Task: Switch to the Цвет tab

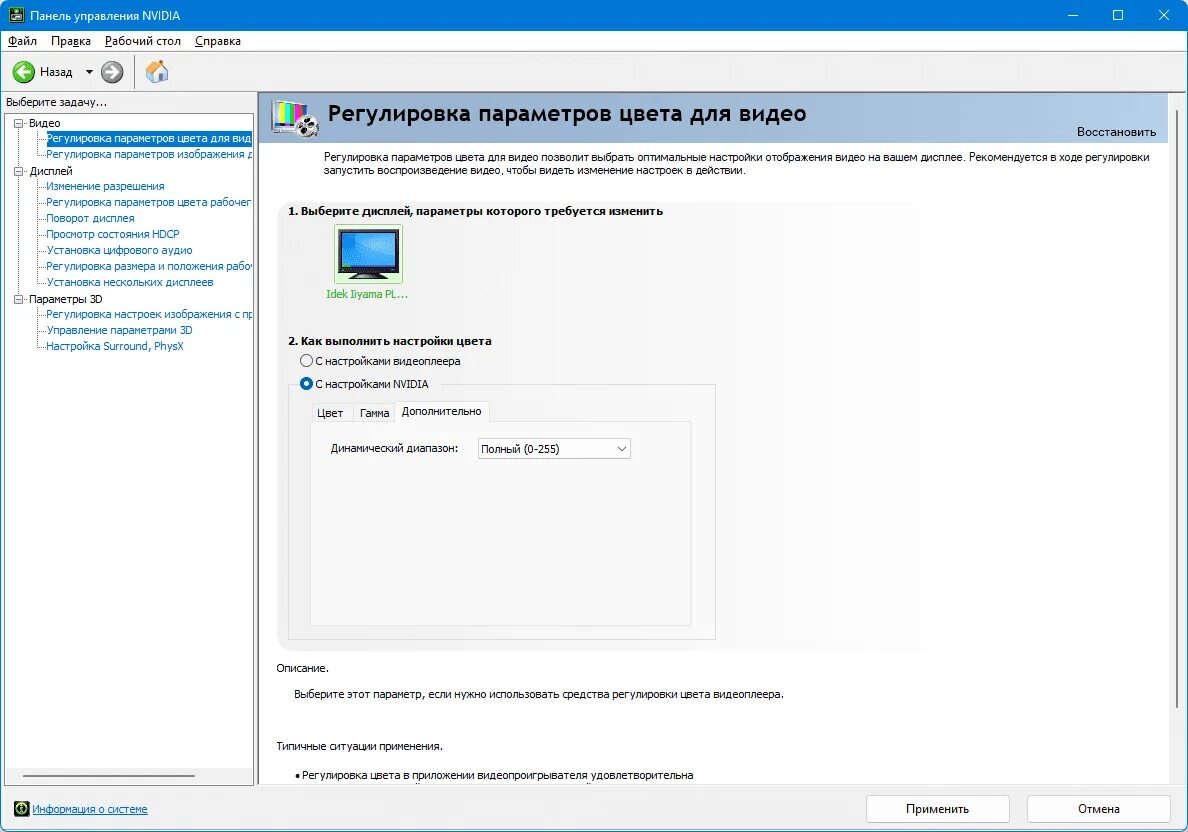Action: (330, 413)
